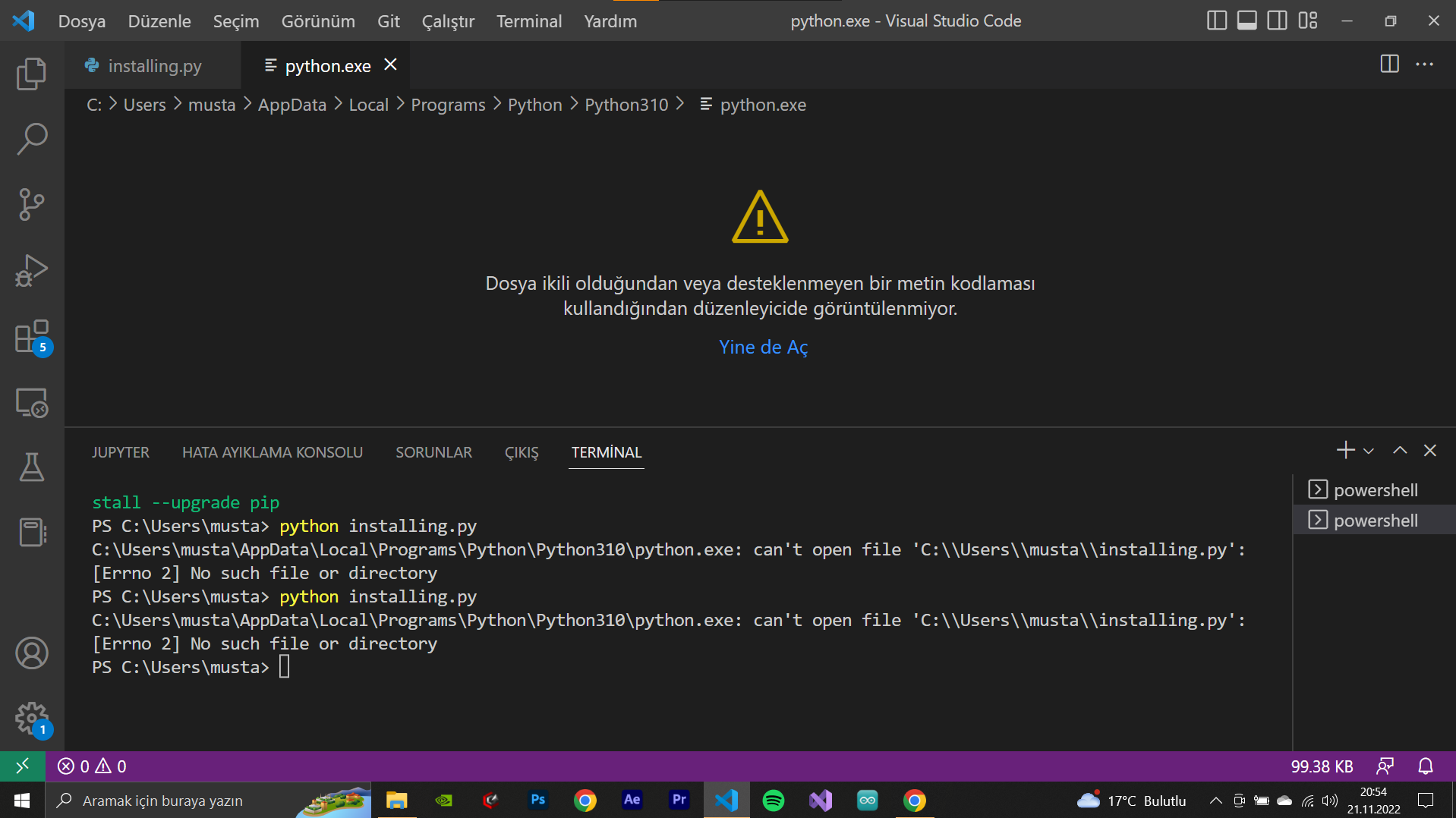Click the 99.38 KB file size status
The image size is (1456, 818).
[1322, 766]
